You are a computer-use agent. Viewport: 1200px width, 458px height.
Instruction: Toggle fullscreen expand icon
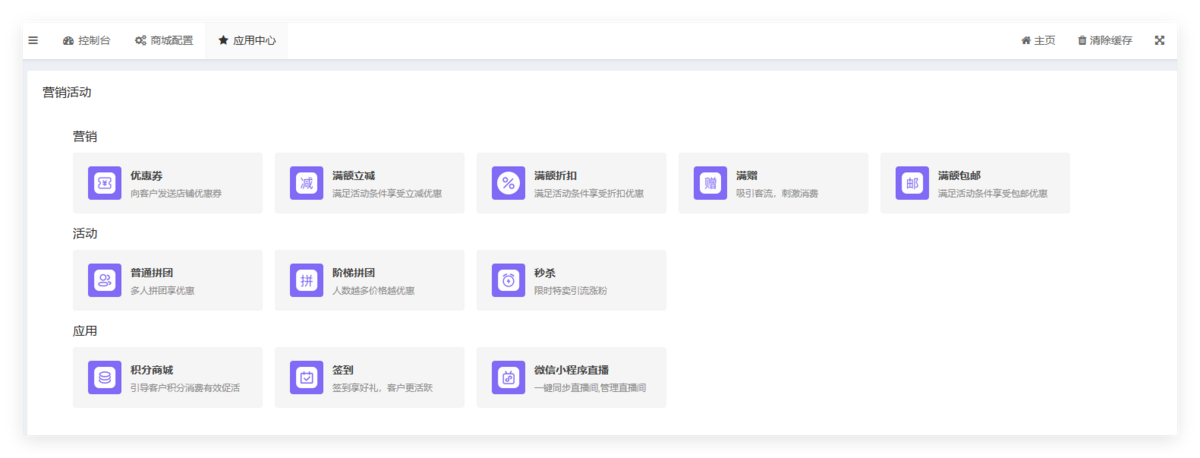pos(1160,41)
